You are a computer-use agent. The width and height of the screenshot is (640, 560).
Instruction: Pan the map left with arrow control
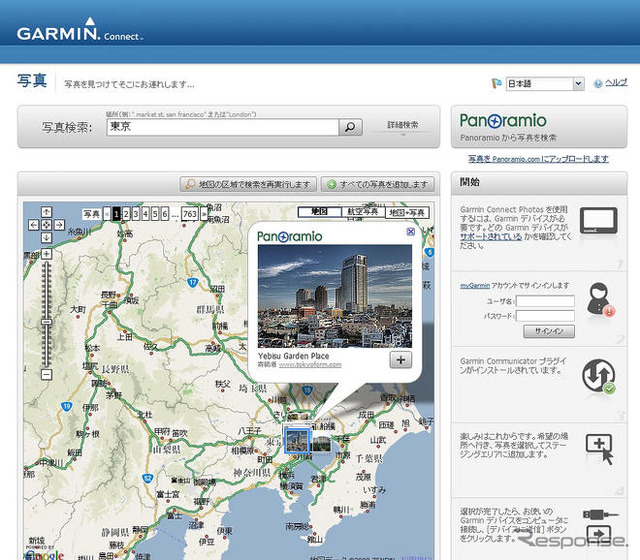[x=35, y=225]
